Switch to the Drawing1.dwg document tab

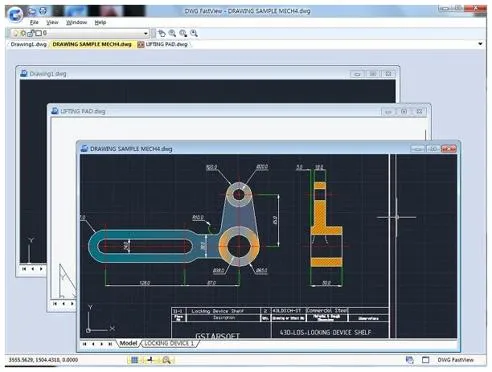pyautogui.click(x=29, y=44)
